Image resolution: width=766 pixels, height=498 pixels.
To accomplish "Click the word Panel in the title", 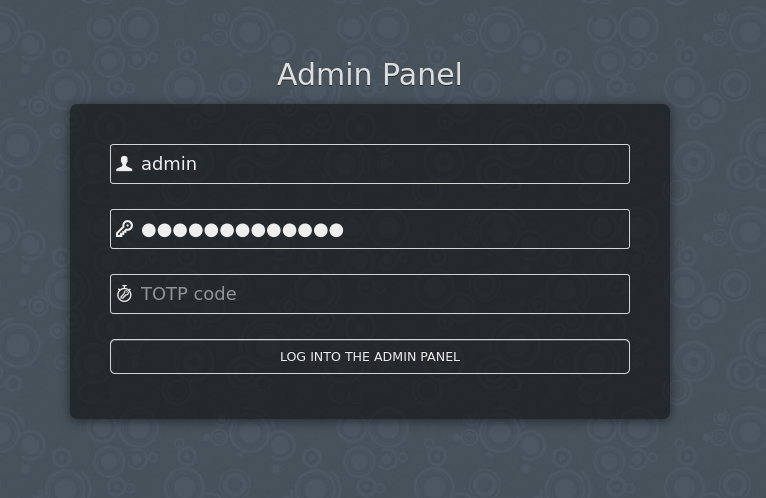I will 422,74.
